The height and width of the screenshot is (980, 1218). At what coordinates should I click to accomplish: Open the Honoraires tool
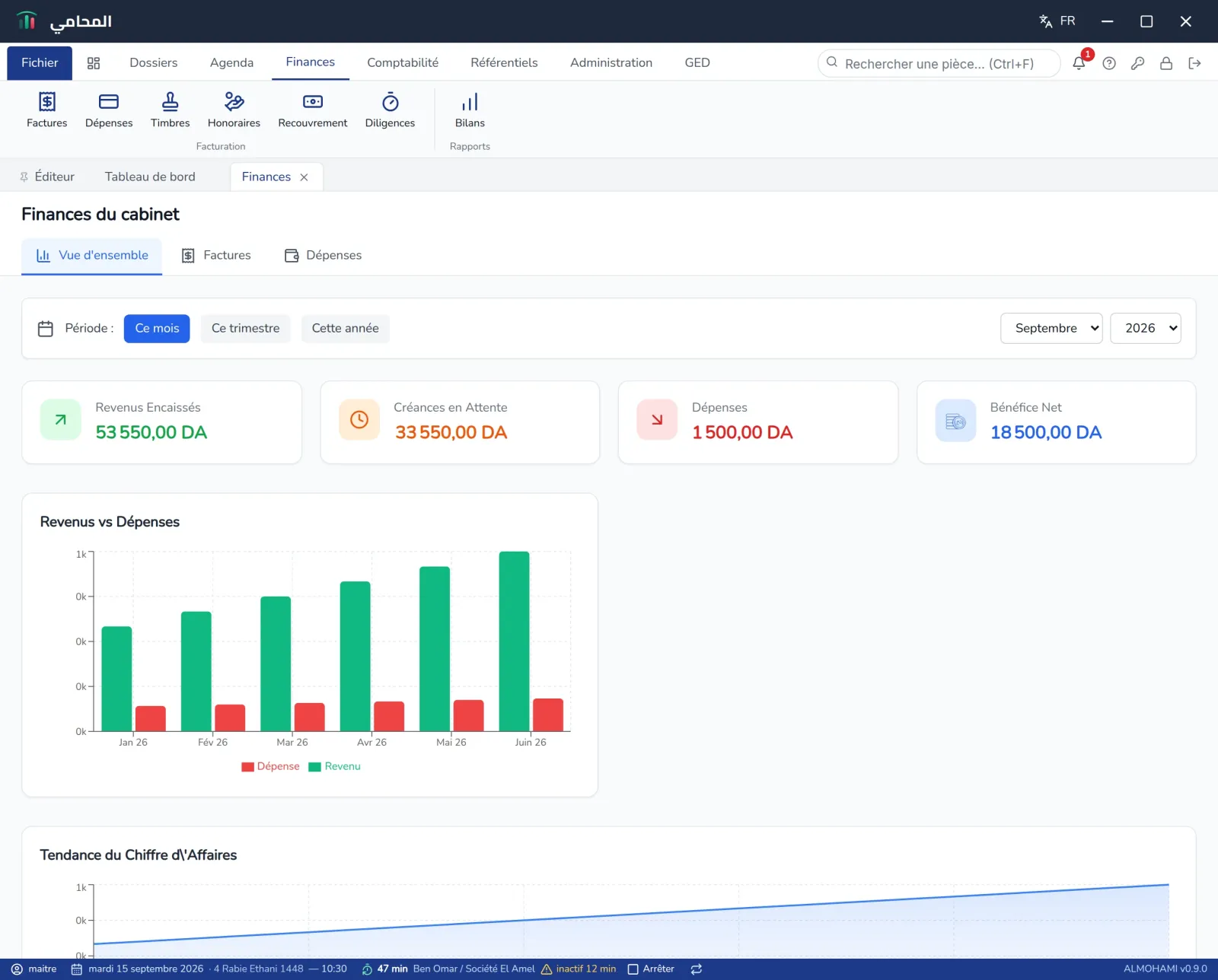point(234,110)
